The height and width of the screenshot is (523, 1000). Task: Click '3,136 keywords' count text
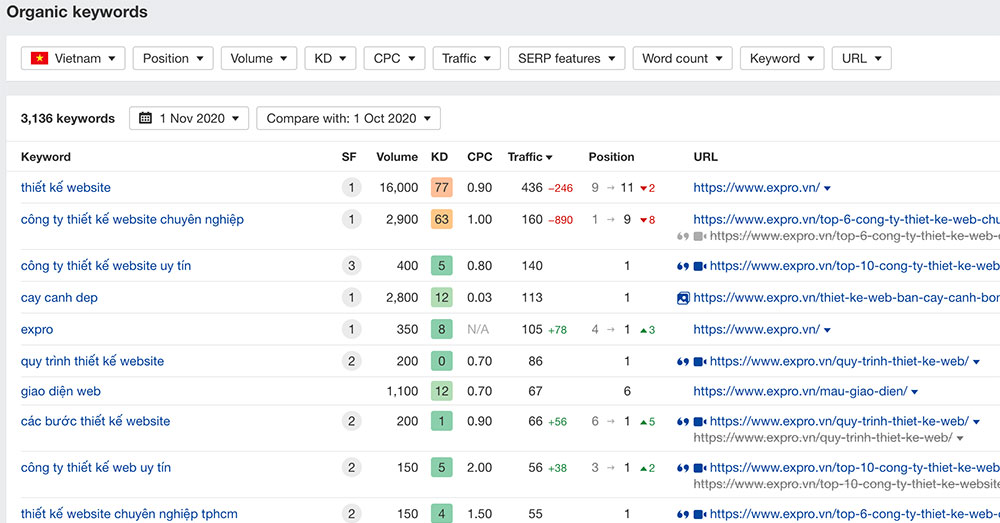pyautogui.click(x=68, y=118)
